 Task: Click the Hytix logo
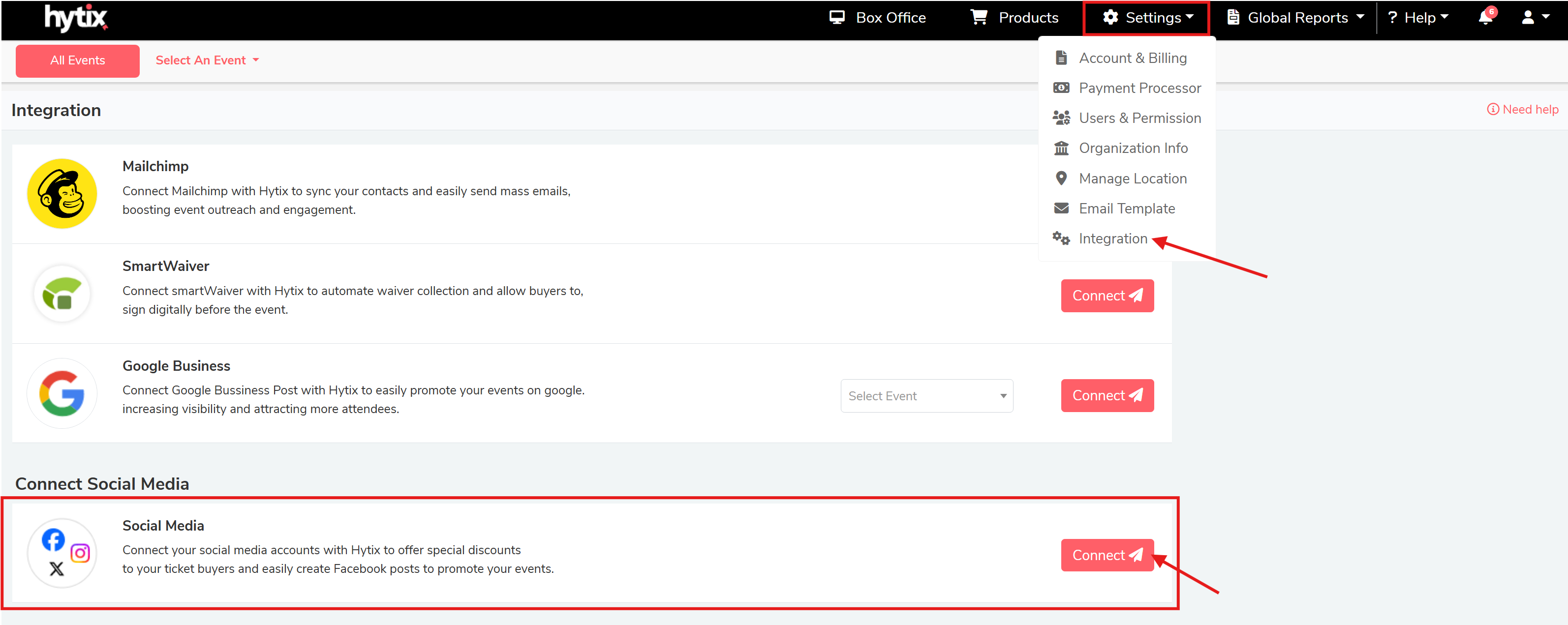pos(76,18)
